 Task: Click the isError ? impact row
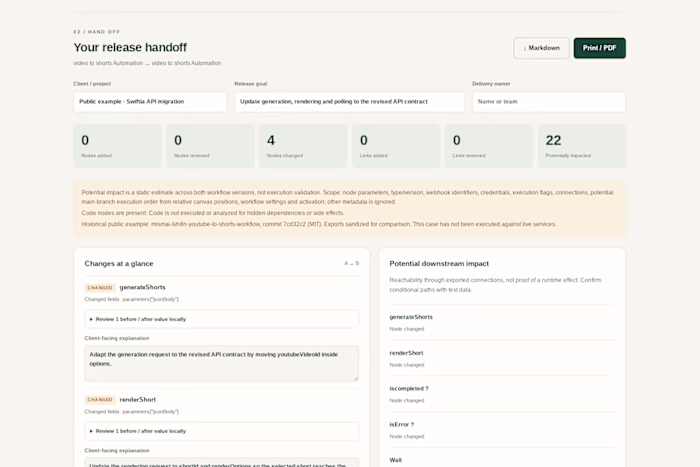coord(502,430)
